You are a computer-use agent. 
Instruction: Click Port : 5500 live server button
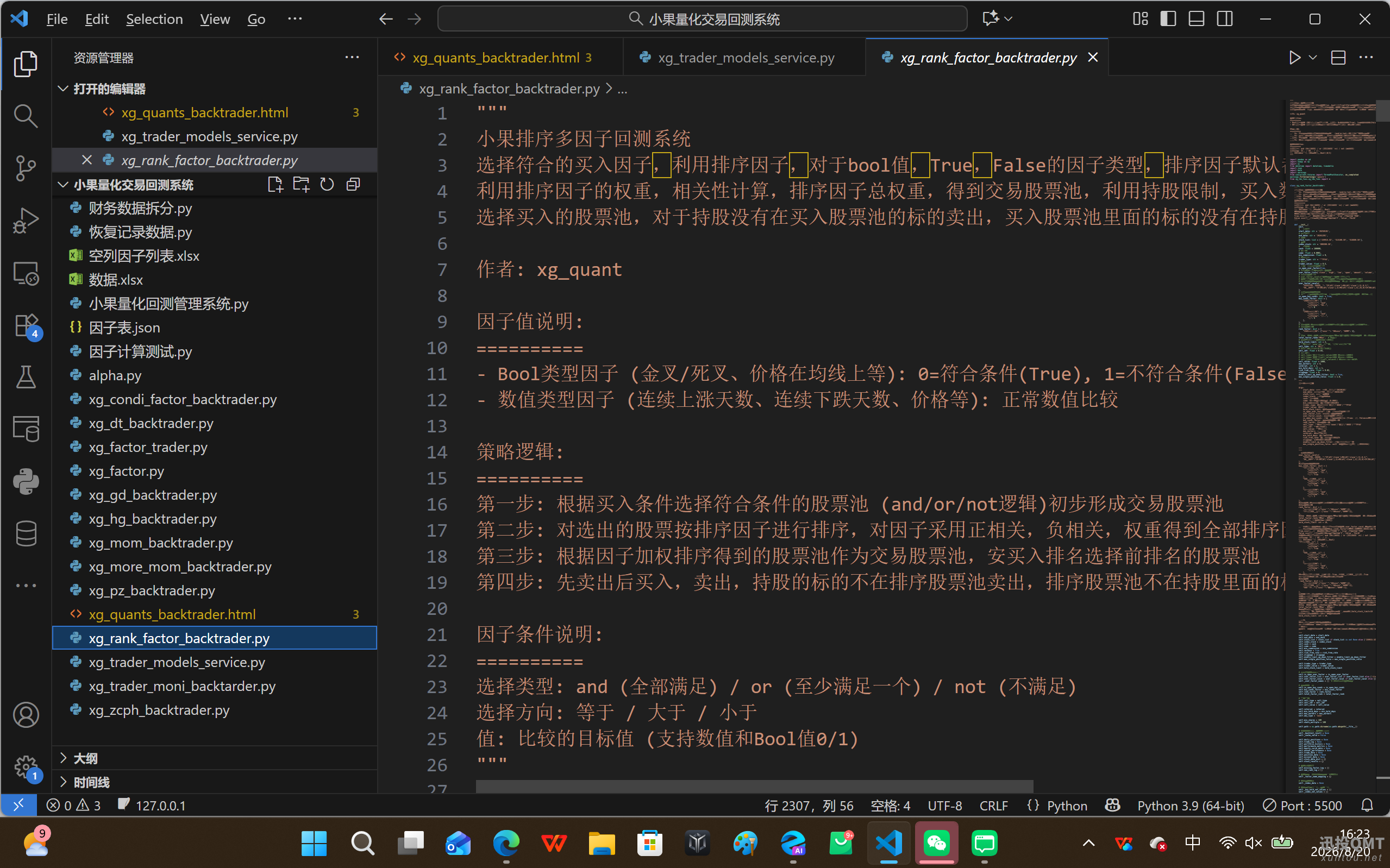click(x=1302, y=805)
